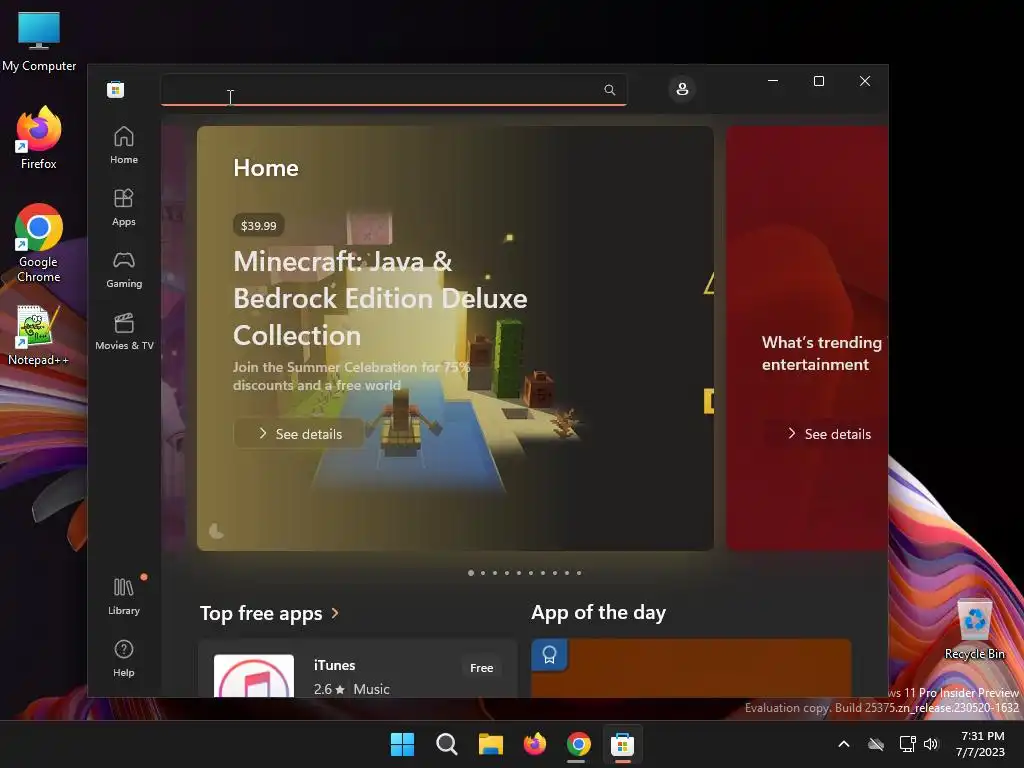Open Minecraft Java & Bedrock Edition title
This screenshot has height=768, width=1024.
(380, 298)
